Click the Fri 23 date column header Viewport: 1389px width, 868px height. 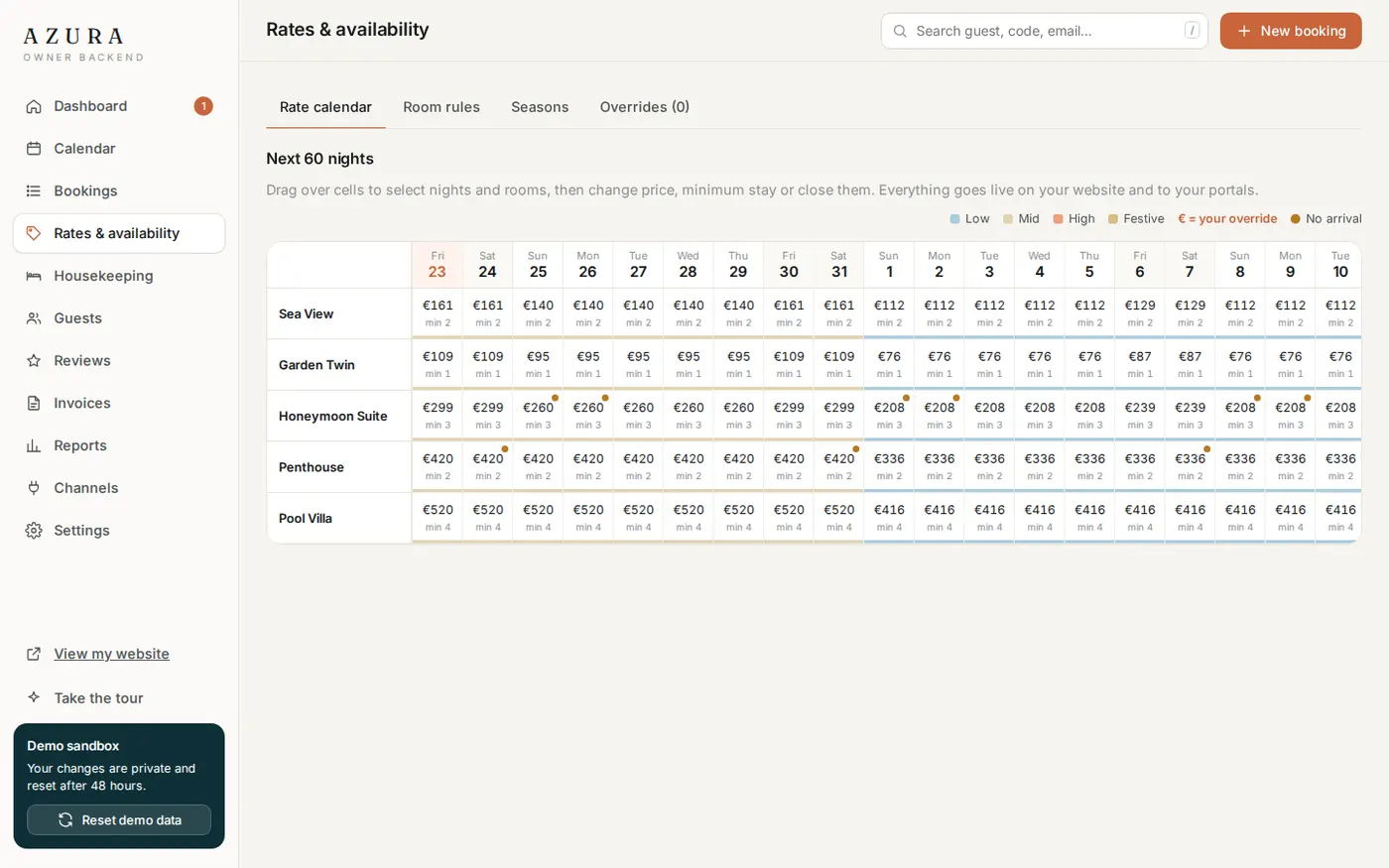pos(438,265)
